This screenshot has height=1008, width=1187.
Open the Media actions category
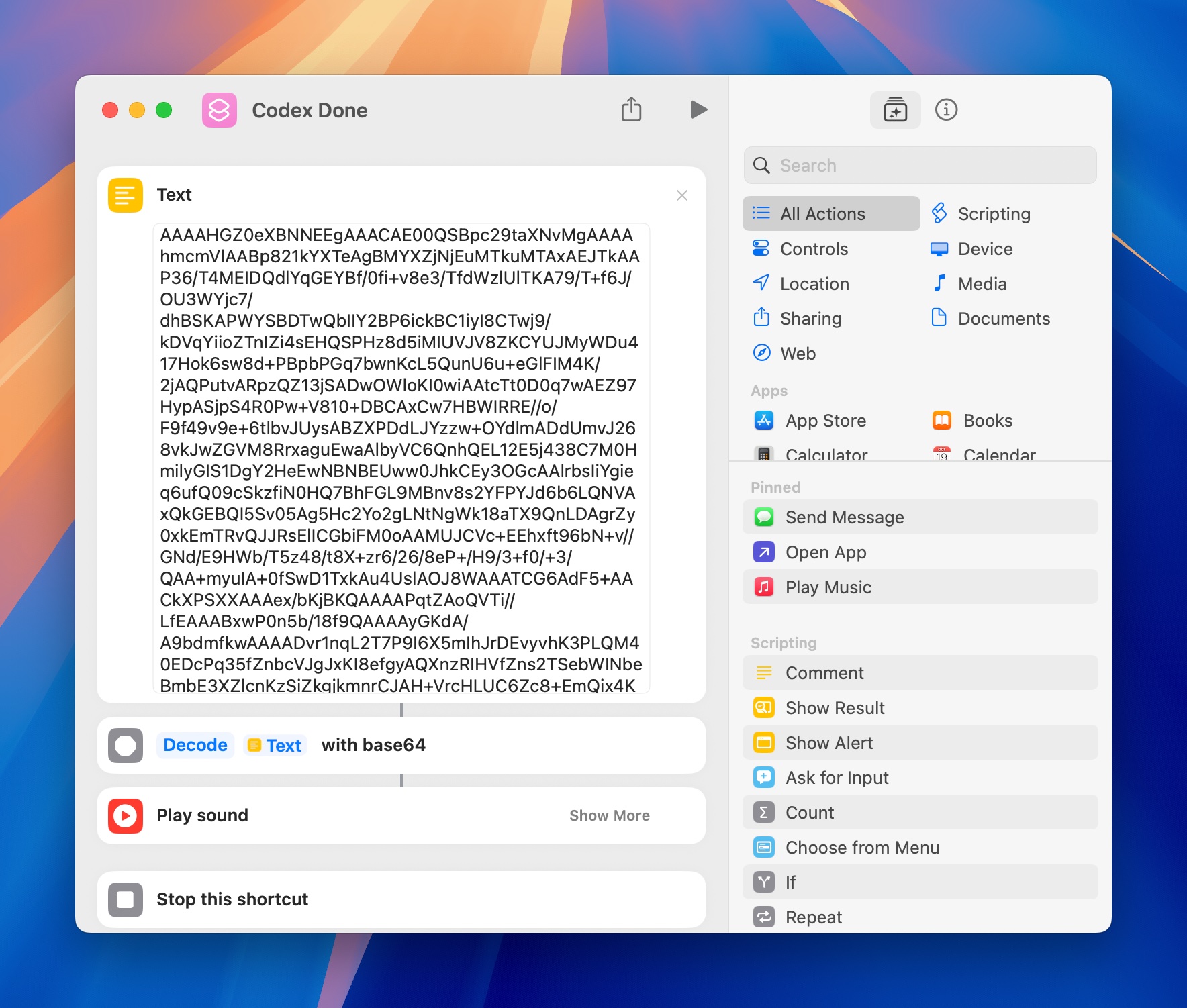pos(981,283)
